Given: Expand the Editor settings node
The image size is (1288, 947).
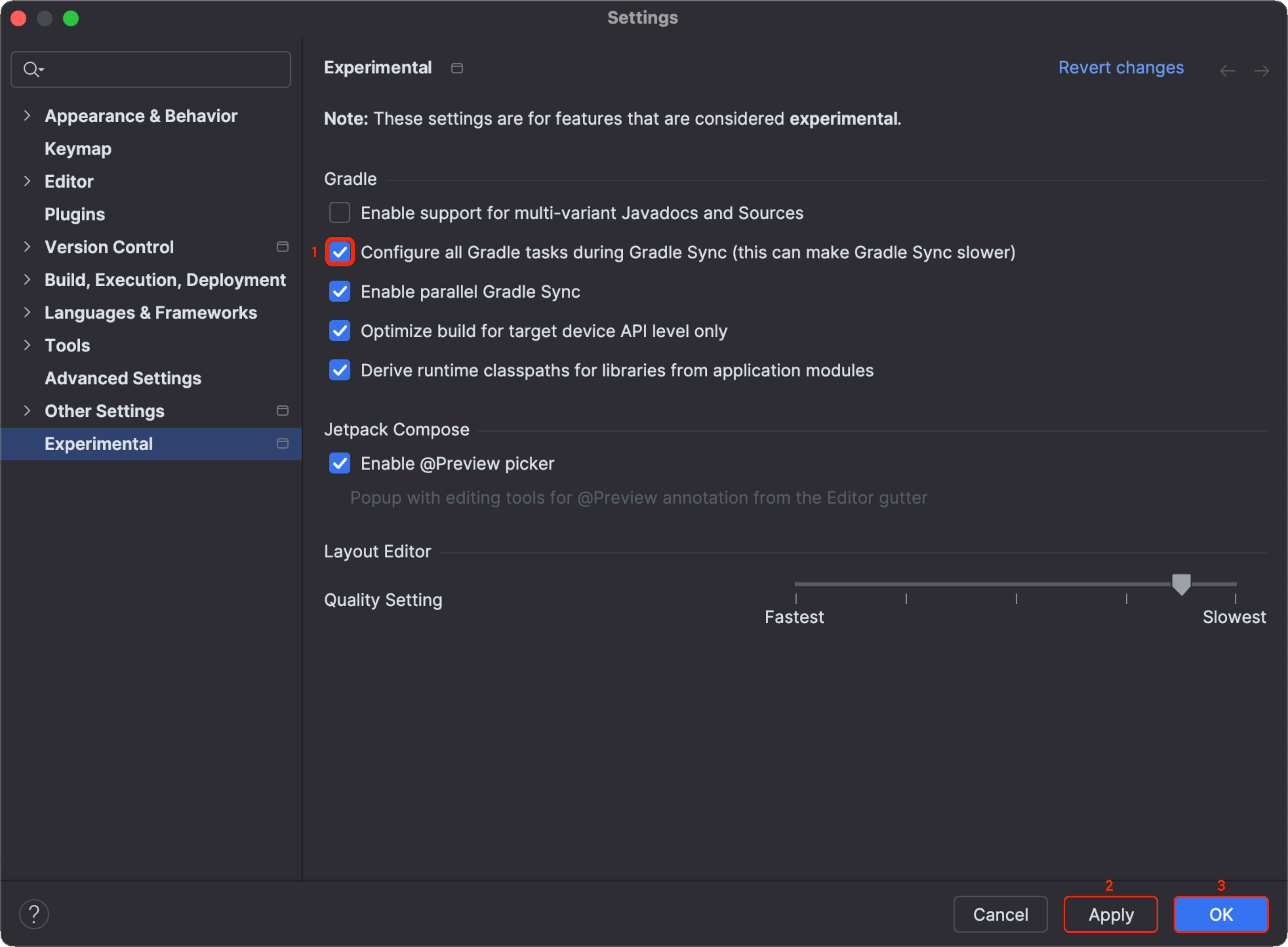Looking at the screenshot, I should pos(27,181).
